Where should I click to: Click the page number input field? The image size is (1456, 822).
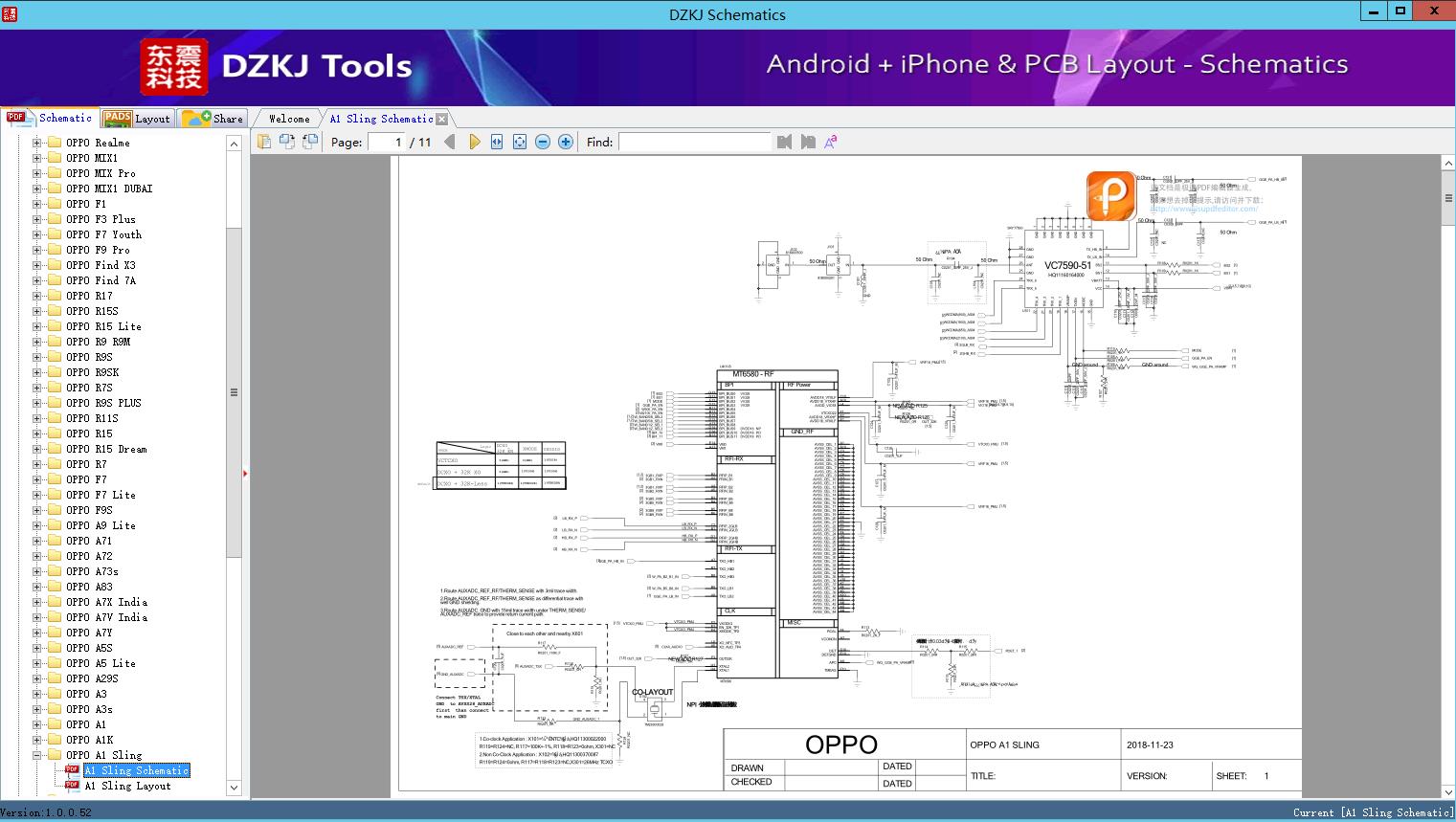pyautogui.click(x=385, y=142)
